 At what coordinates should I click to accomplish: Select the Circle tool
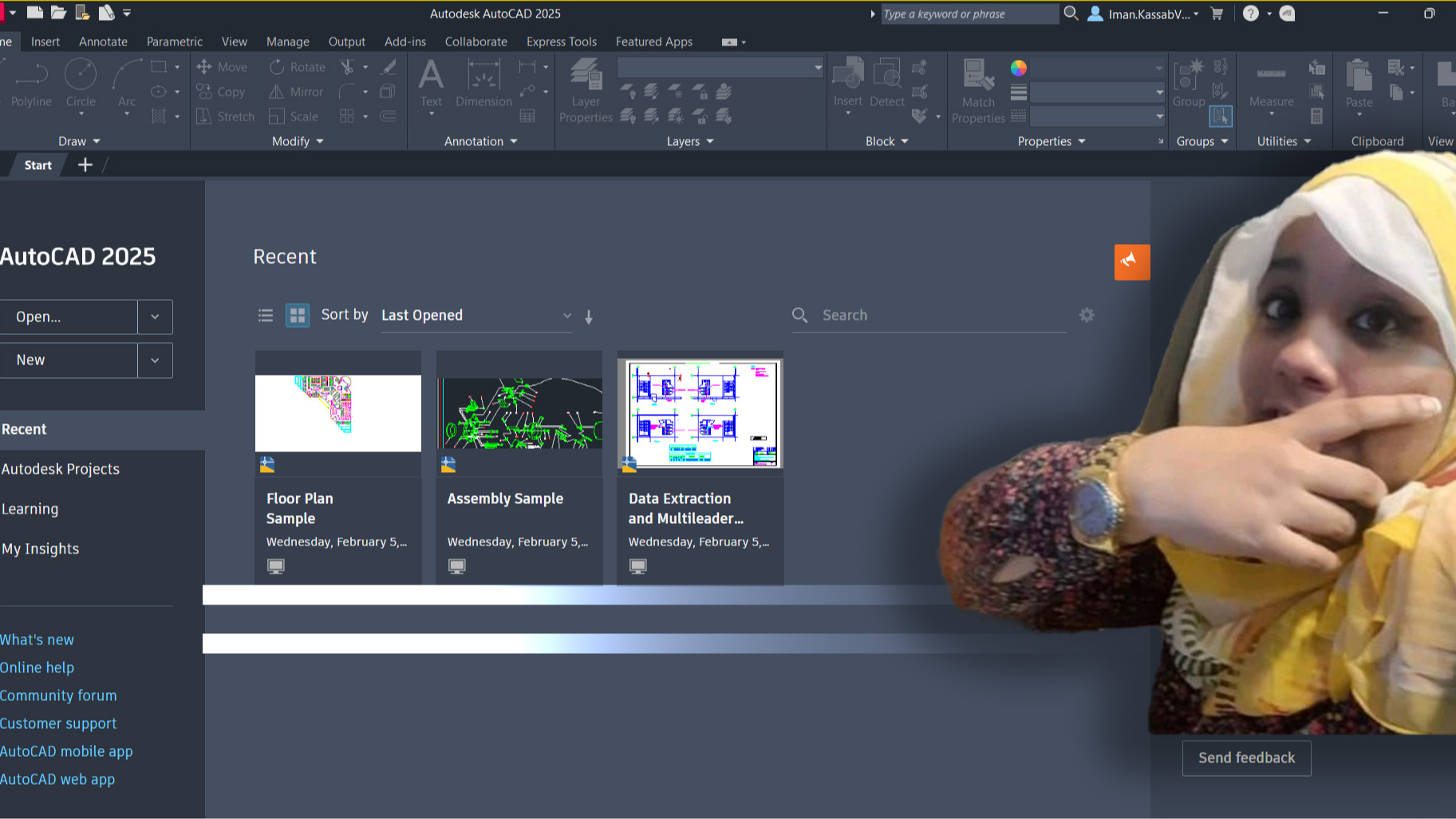[80, 86]
